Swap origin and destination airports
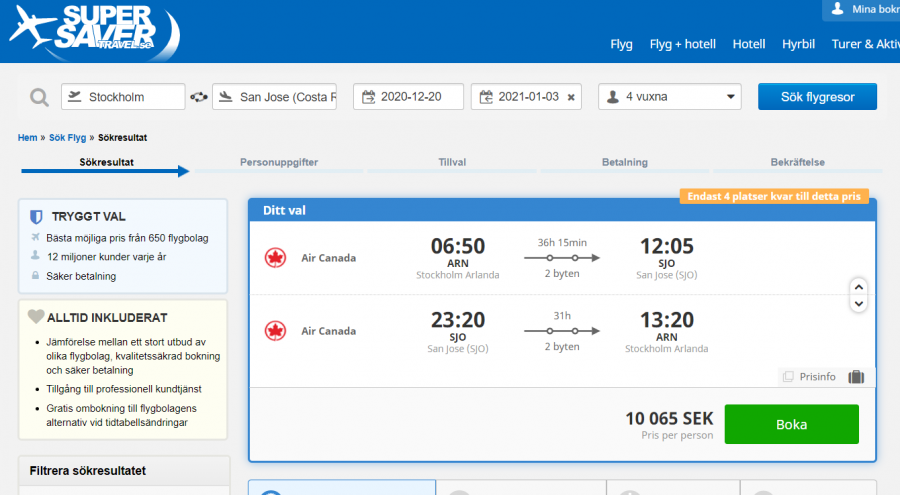This screenshot has height=495, width=900. click(x=199, y=97)
